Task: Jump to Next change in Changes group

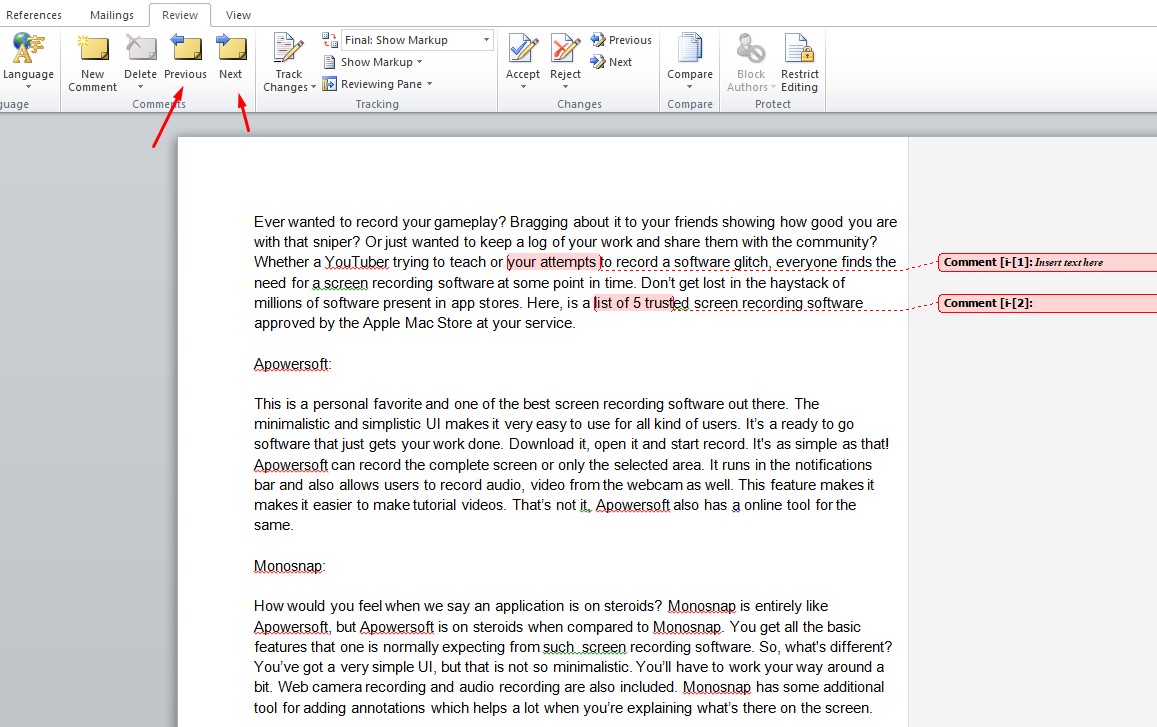Action: pyautogui.click(x=611, y=62)
